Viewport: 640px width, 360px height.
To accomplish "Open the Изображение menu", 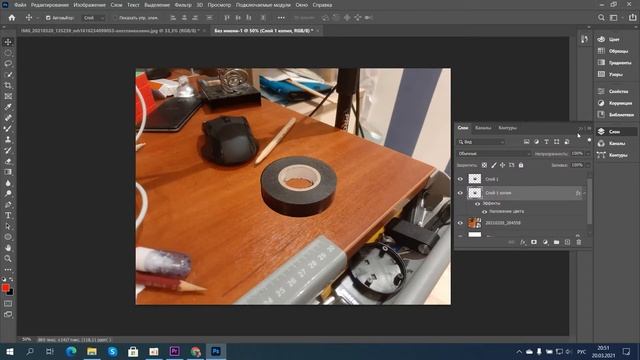I will pyautogui.click(x=89, y=5).
